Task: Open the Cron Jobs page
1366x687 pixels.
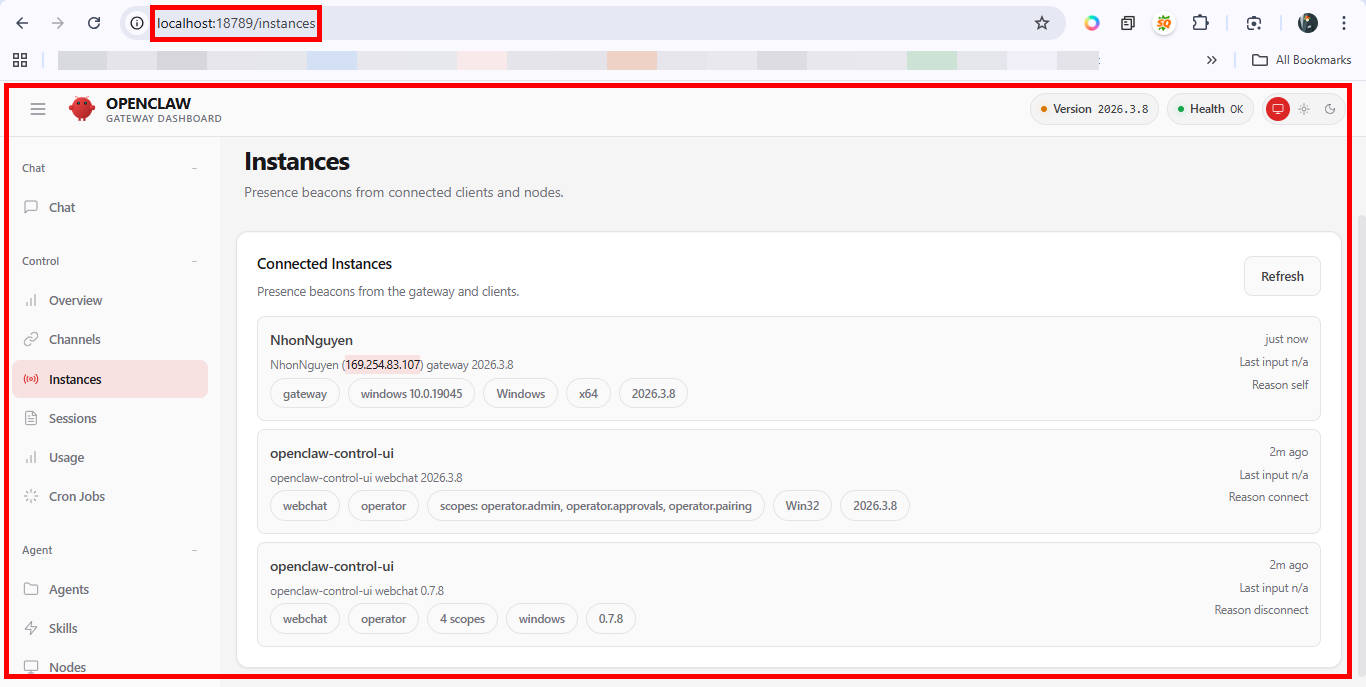Action: point(110,496)
